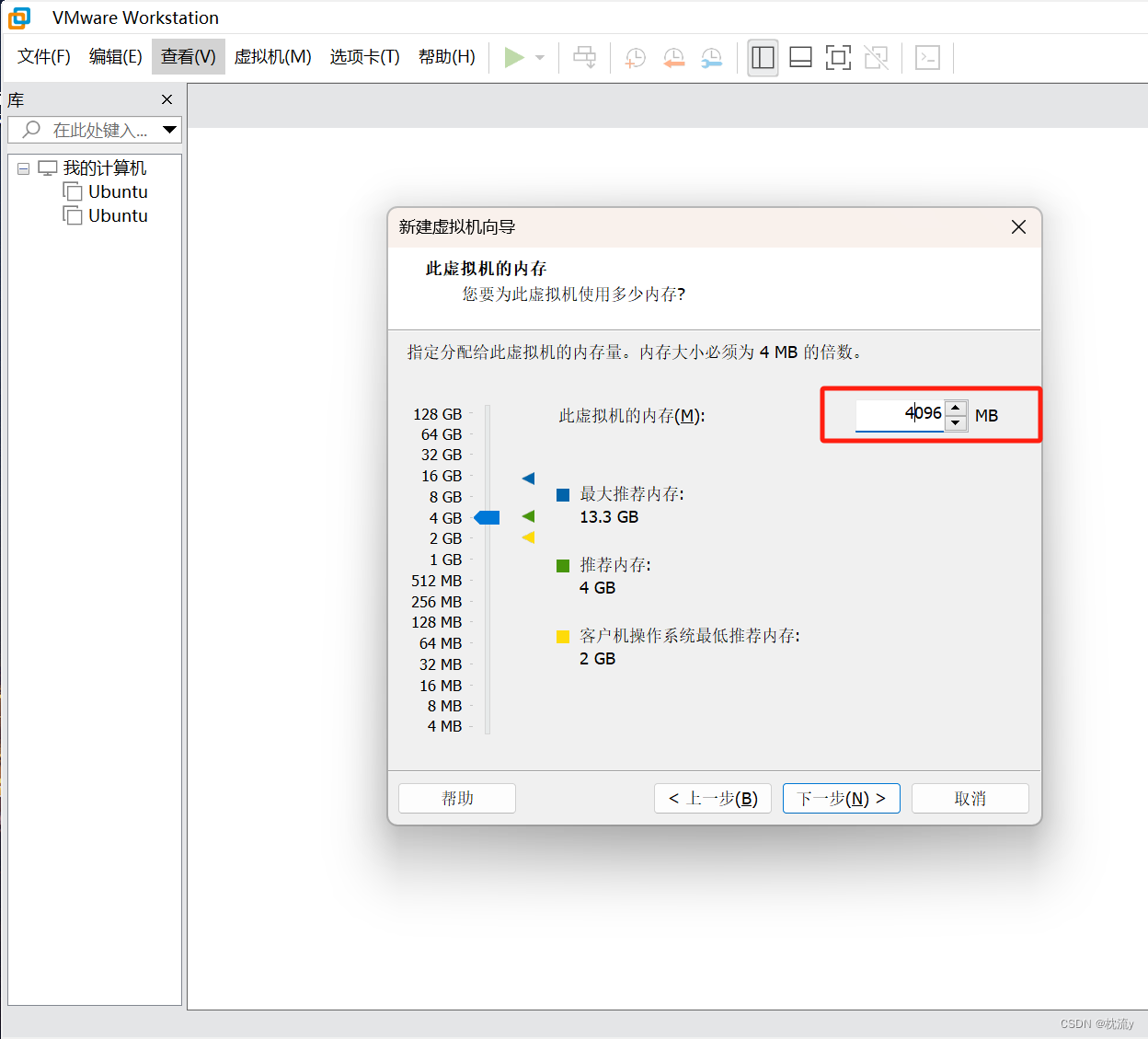The height and width of the screenshot is (1039, 1148).
Task: Decrease memory with the down spinner arrow
Action: pyautogui.click(x=956, y=422)
